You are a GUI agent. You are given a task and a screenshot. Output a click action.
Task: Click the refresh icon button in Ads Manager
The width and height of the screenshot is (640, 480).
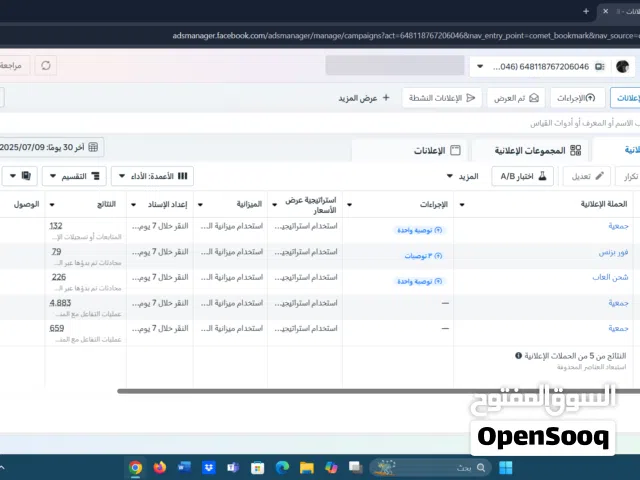click(x=46, y=65)
